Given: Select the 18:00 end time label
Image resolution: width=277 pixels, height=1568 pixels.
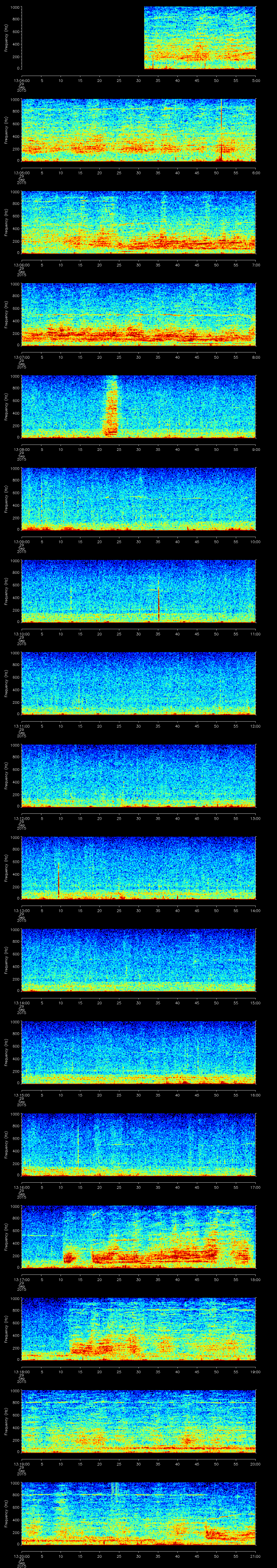Looking at the screenshot, I should click(255, 1279).
